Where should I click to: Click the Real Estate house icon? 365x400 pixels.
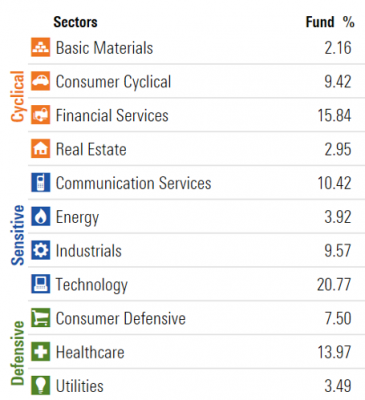tap(41, 149)
